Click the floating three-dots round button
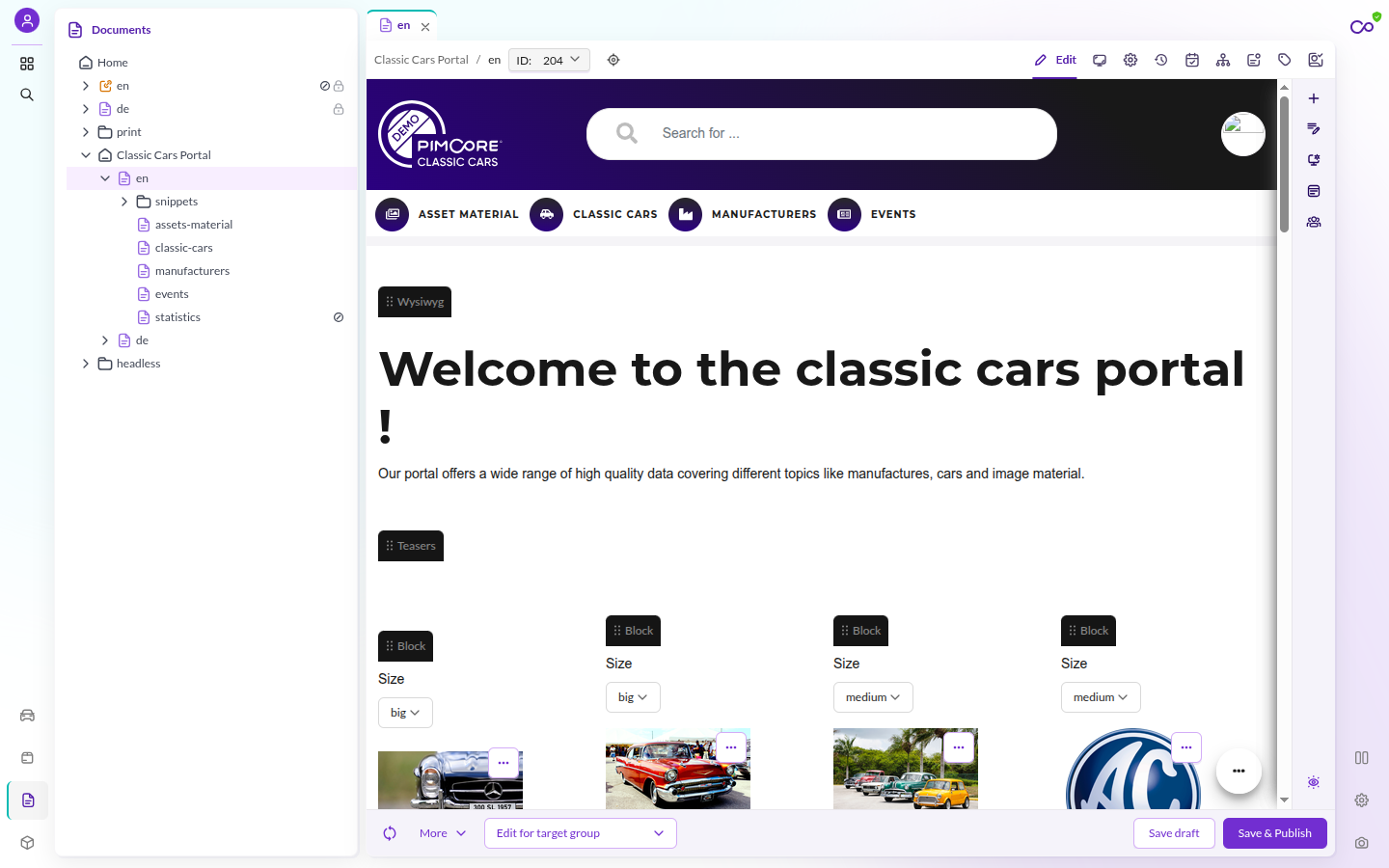The height and width of the screenshot is (868, 1389). [1239, 771]
